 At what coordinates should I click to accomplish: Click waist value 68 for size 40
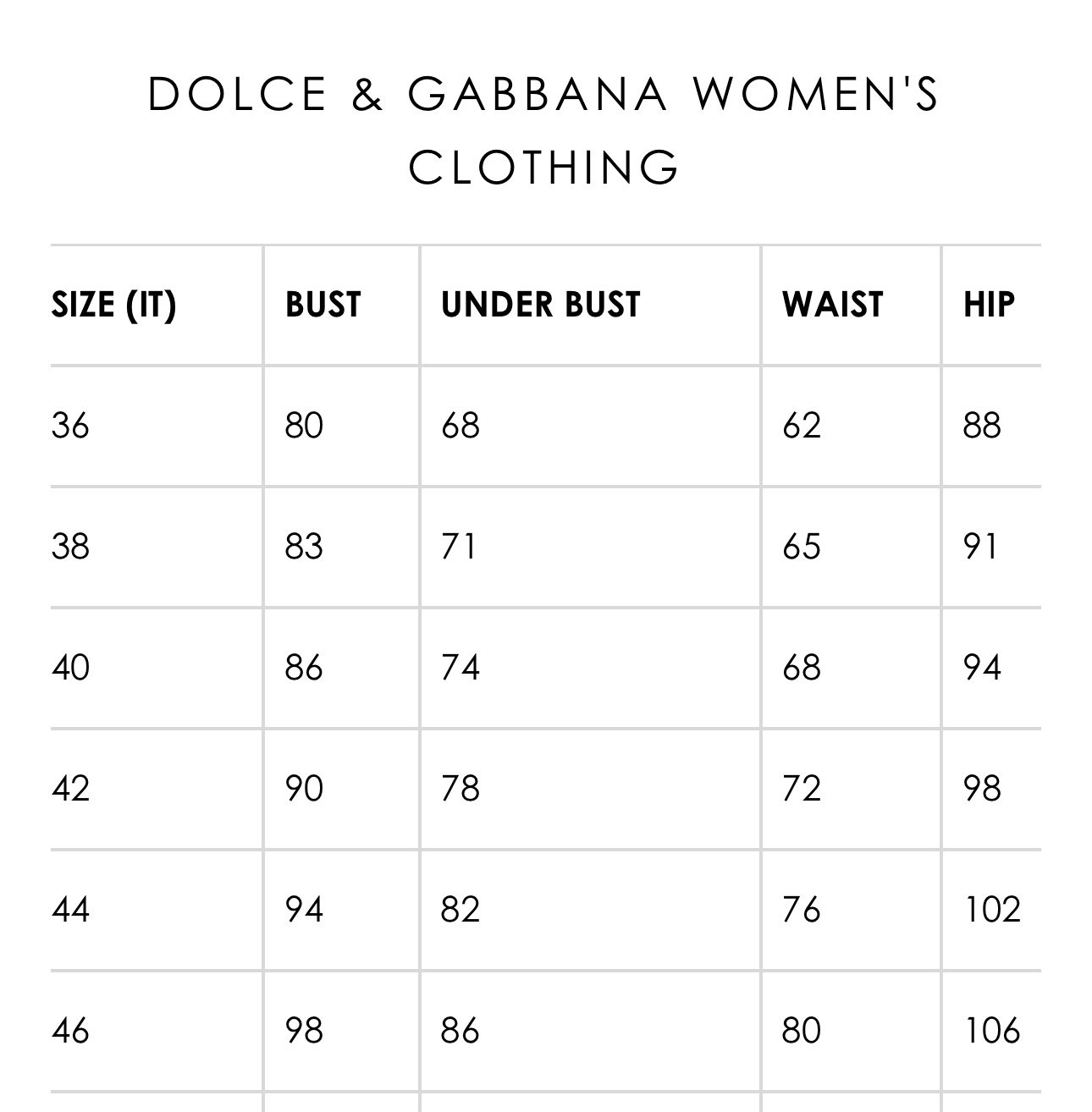click(x=802, y=668)
